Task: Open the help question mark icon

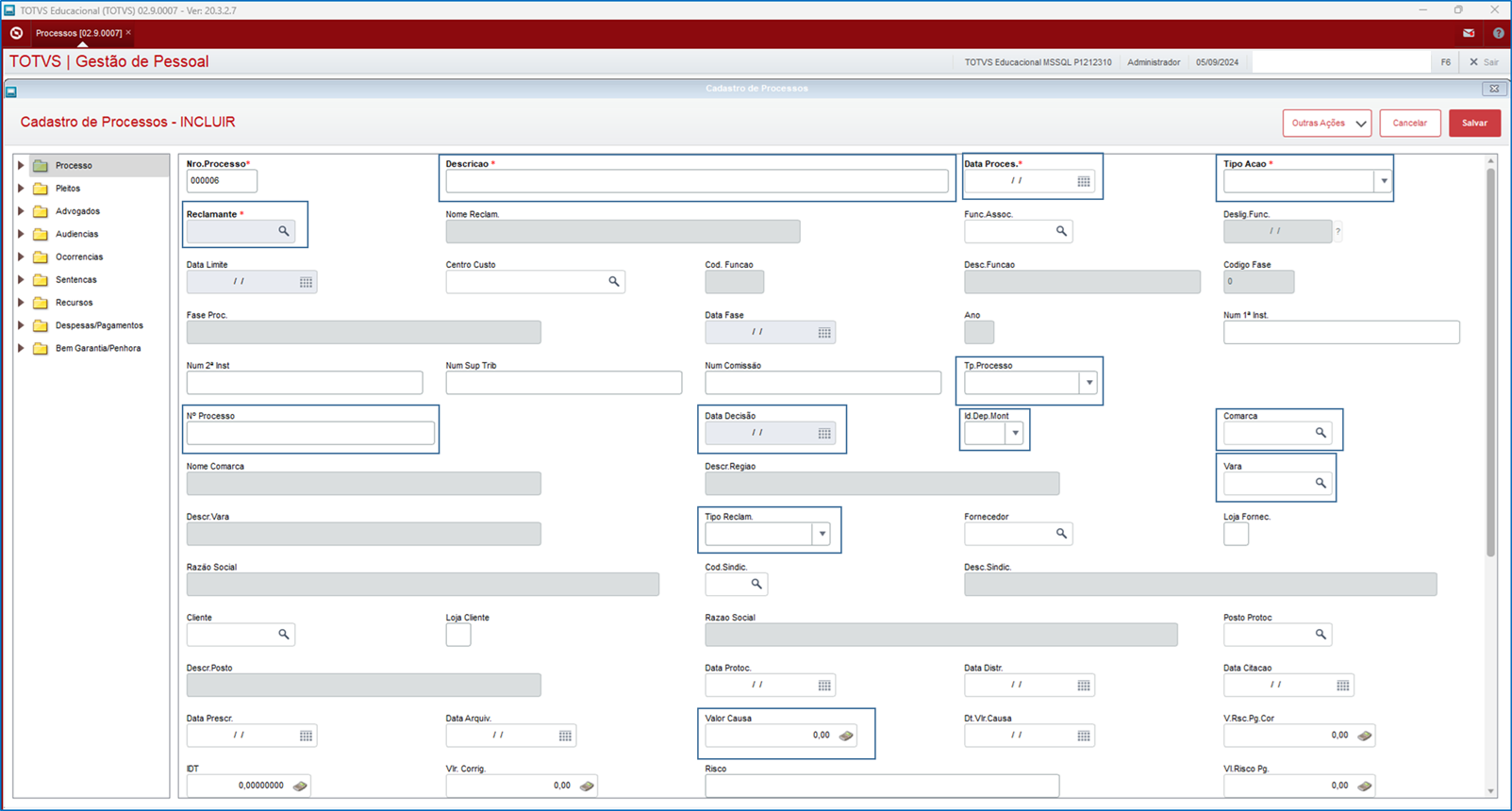Action: click(1498, 33)
